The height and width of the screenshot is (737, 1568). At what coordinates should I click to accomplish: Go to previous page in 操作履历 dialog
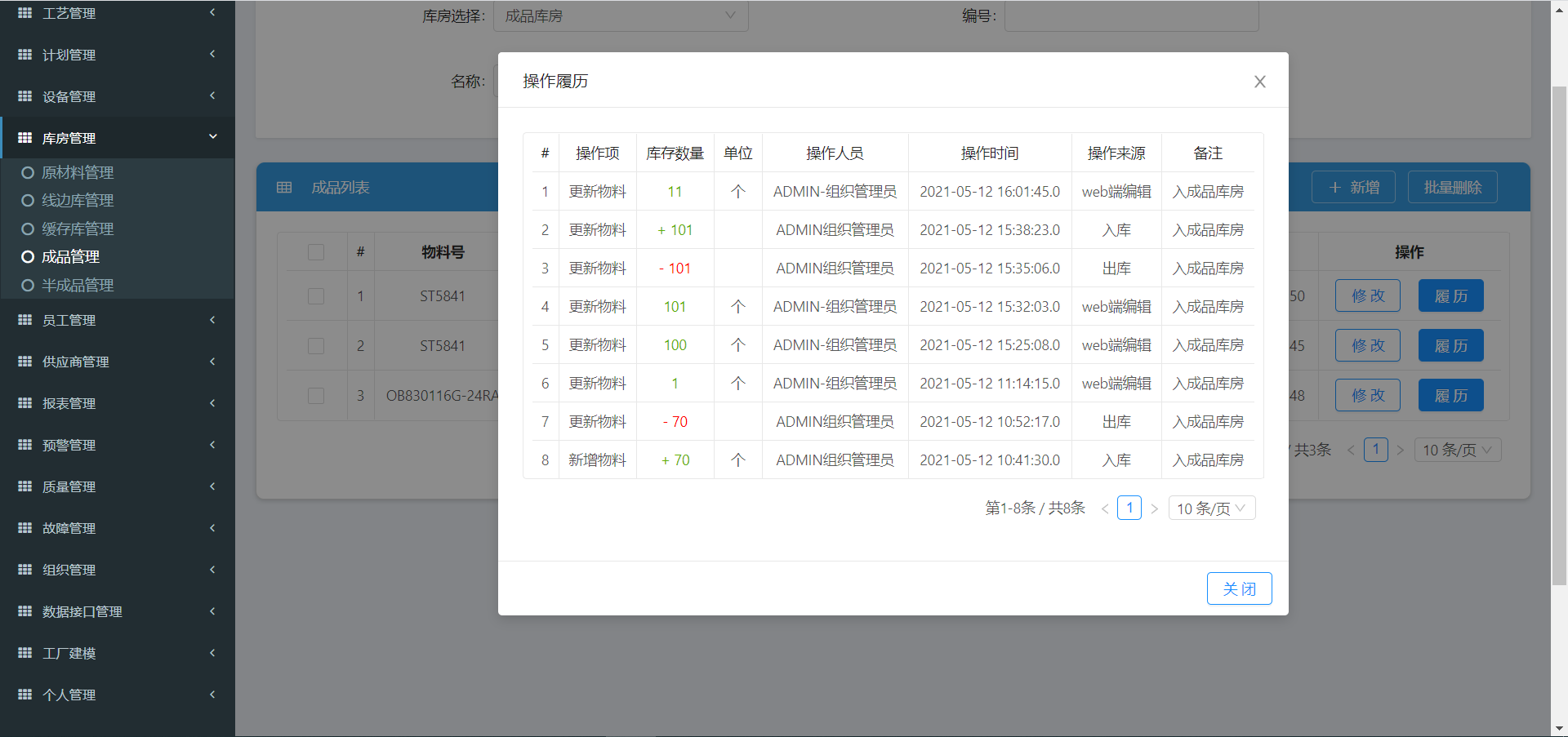(1105, 508)
